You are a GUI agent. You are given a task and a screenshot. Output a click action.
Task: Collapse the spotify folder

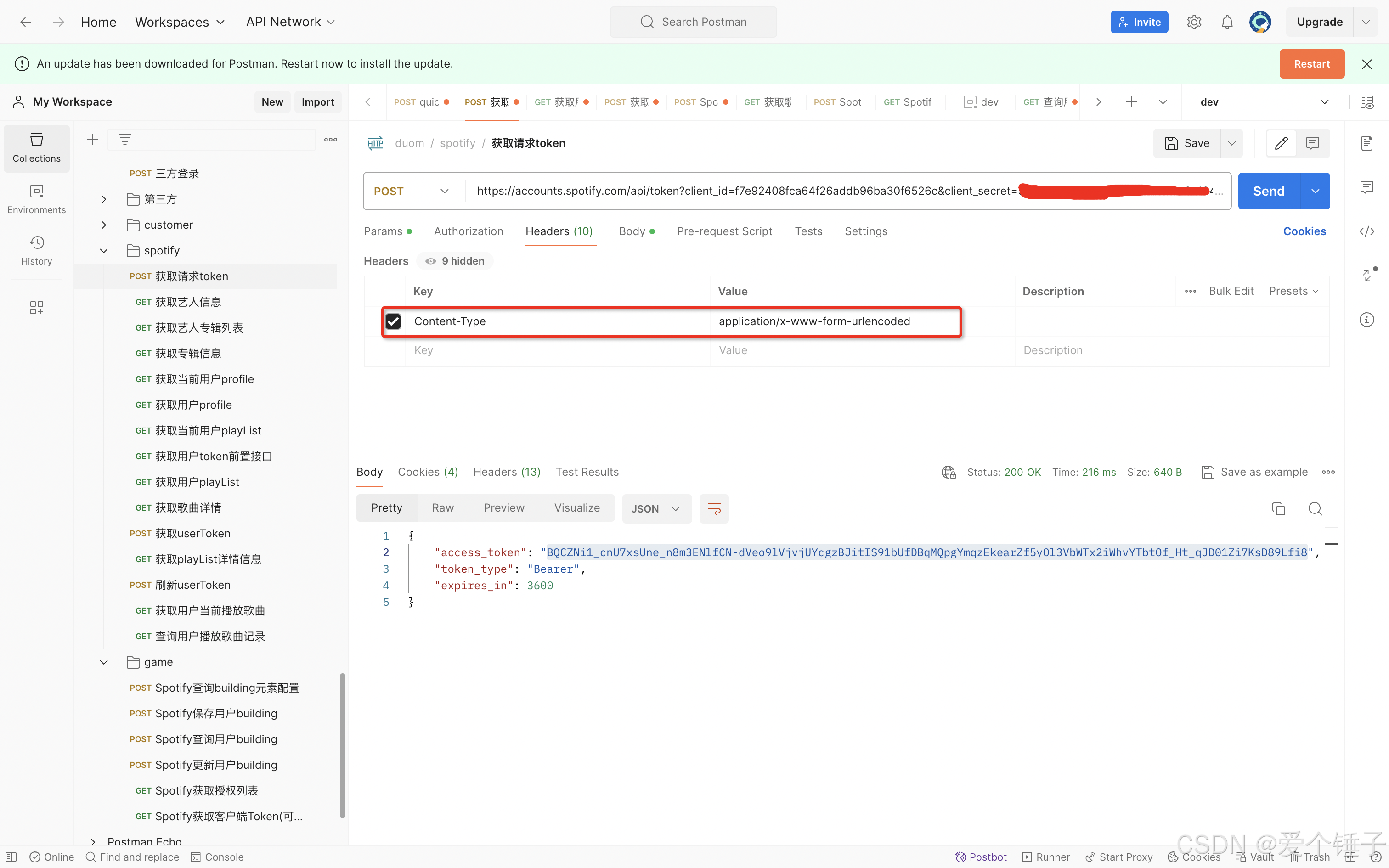tap(104, 251)
